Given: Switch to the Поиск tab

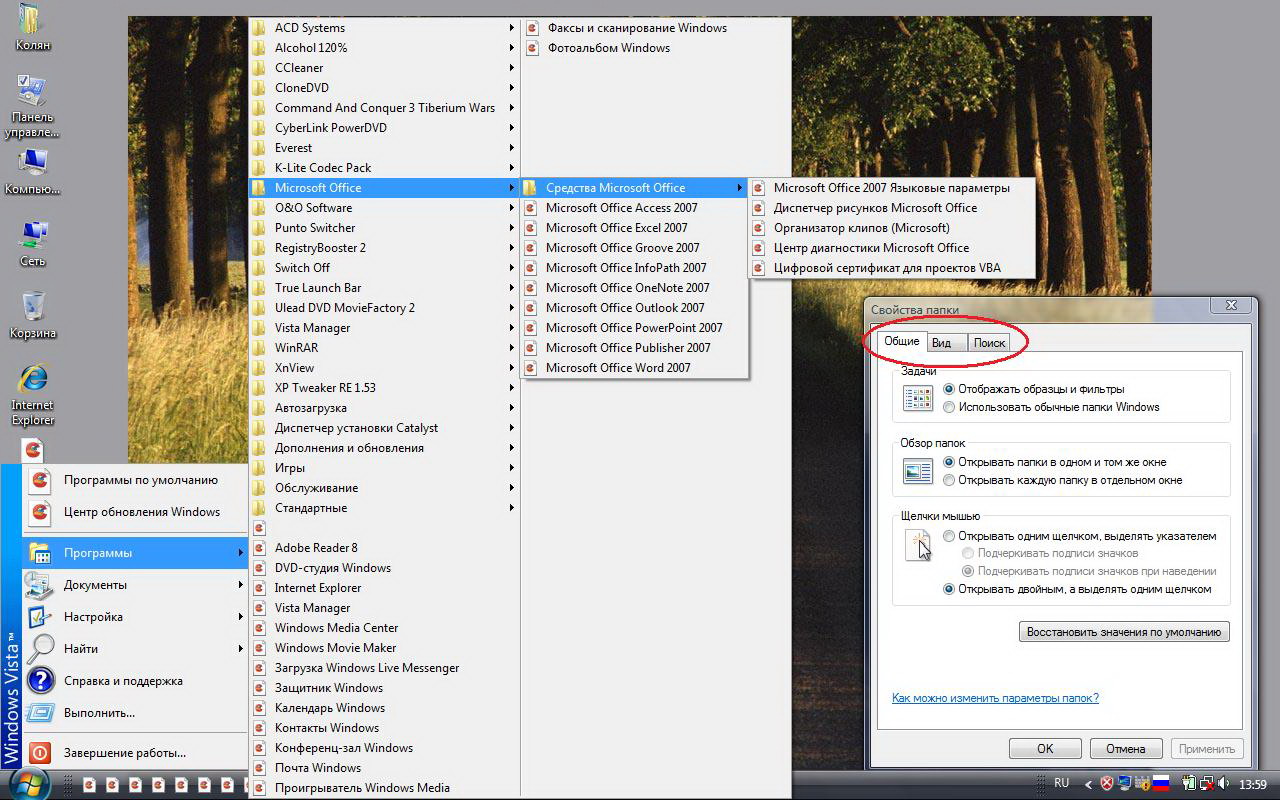Looking at the screenshot, I should click(989, 343).
